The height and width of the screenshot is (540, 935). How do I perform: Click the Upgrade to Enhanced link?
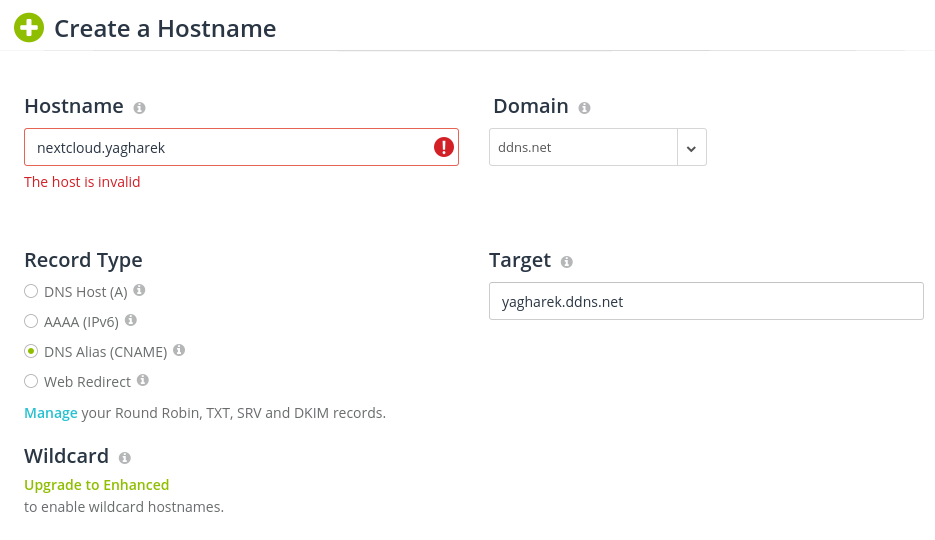(x=97, y=485)
